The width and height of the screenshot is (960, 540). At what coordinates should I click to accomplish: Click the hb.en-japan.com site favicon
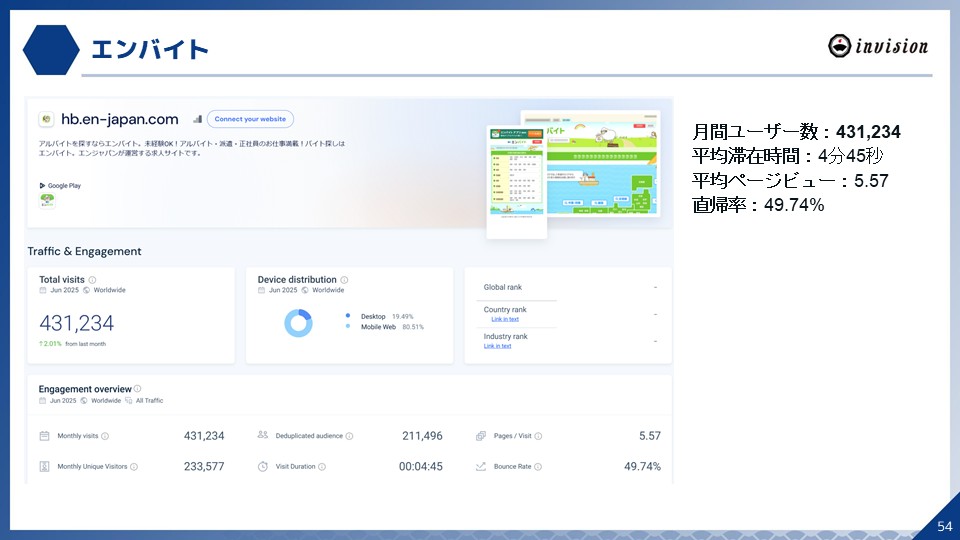click(x=46, y=119)
